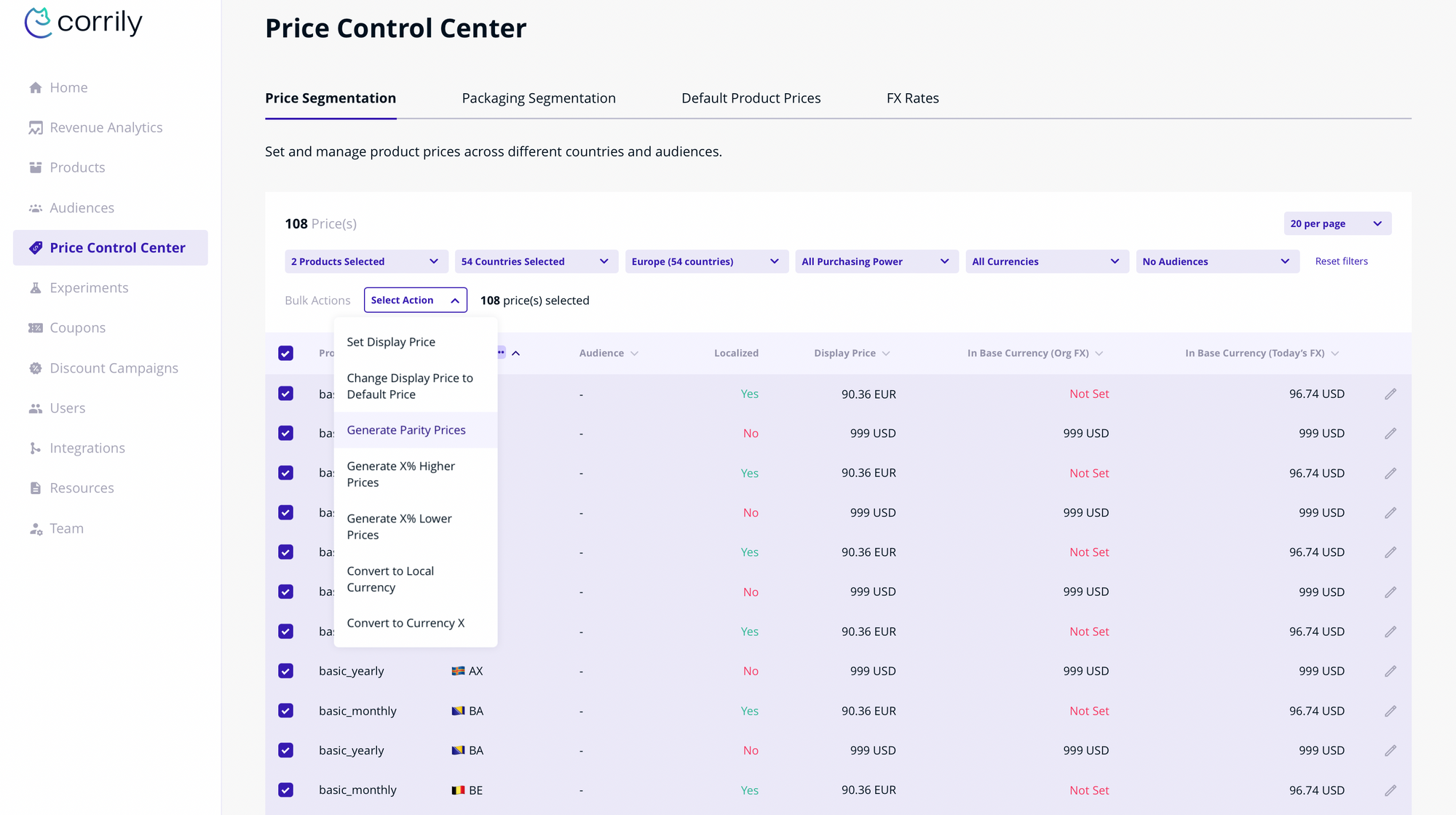Uncheck checkbox for basic_yearly BA row

tap(285, 750)
